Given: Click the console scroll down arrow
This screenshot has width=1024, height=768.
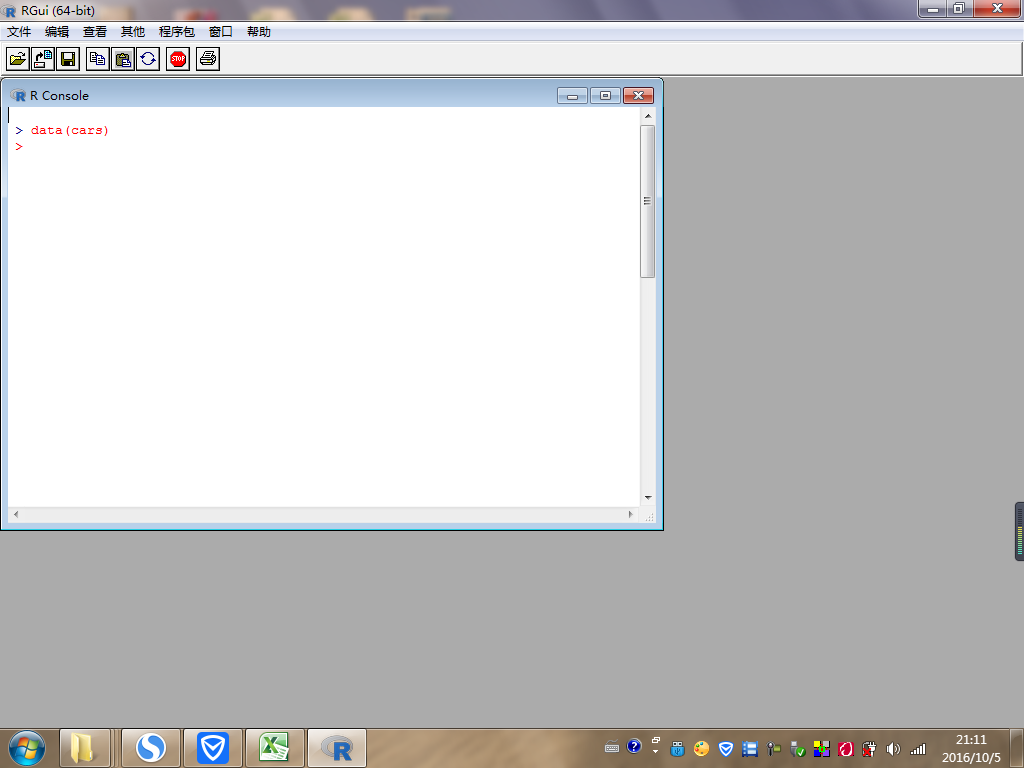Looking at the screenshot, I should (x=648, y=498).
